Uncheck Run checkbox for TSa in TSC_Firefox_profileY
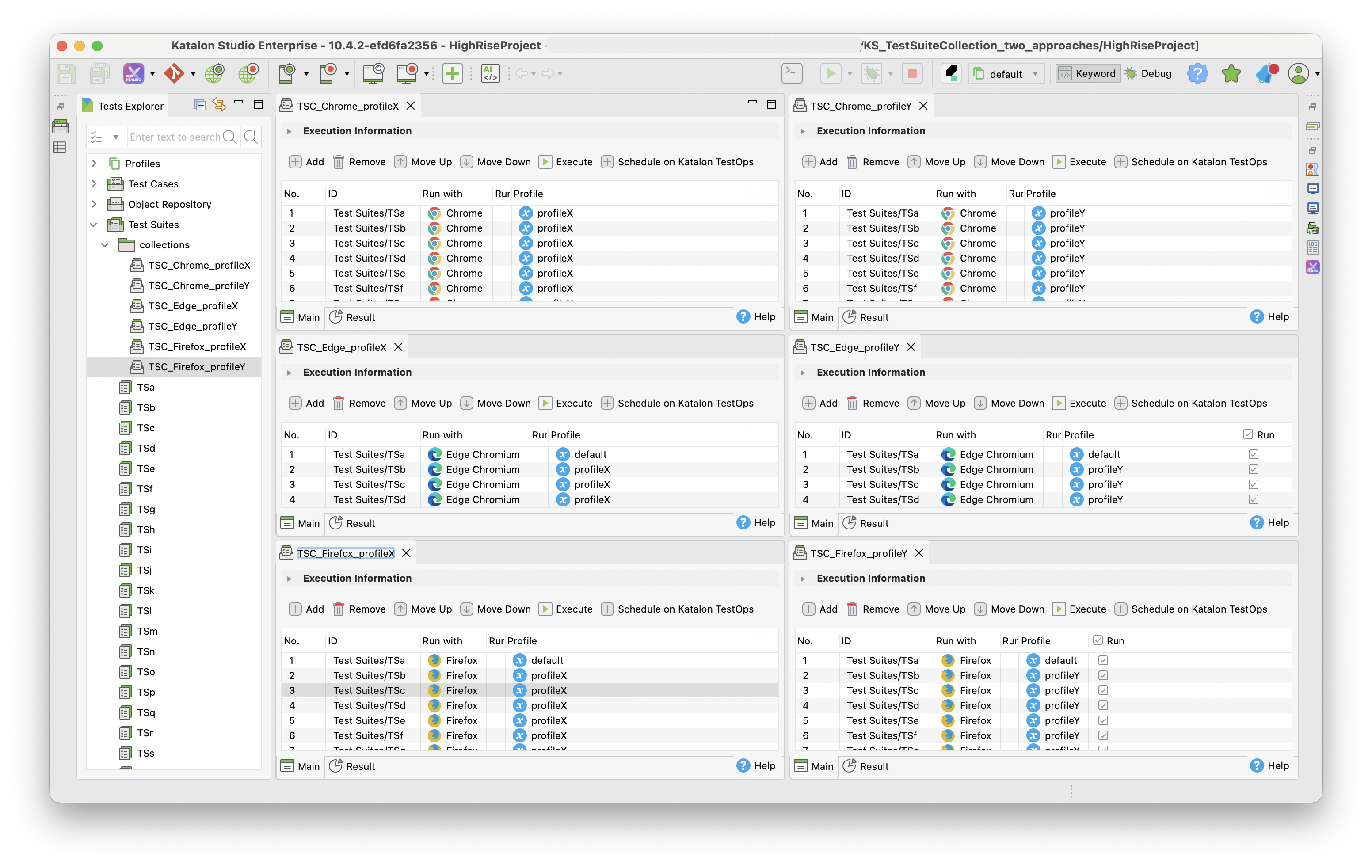1372x868 pixels. click(1103, 660)
